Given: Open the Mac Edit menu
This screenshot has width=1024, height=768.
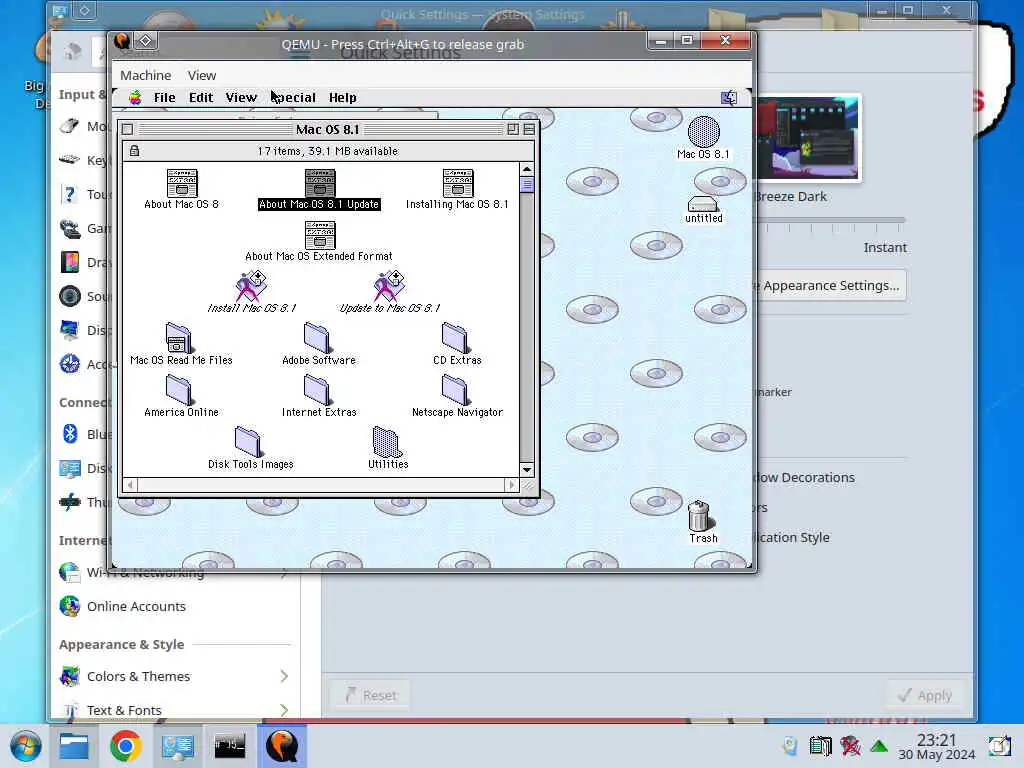Looking at the screenshot, I should pos(201,98).
